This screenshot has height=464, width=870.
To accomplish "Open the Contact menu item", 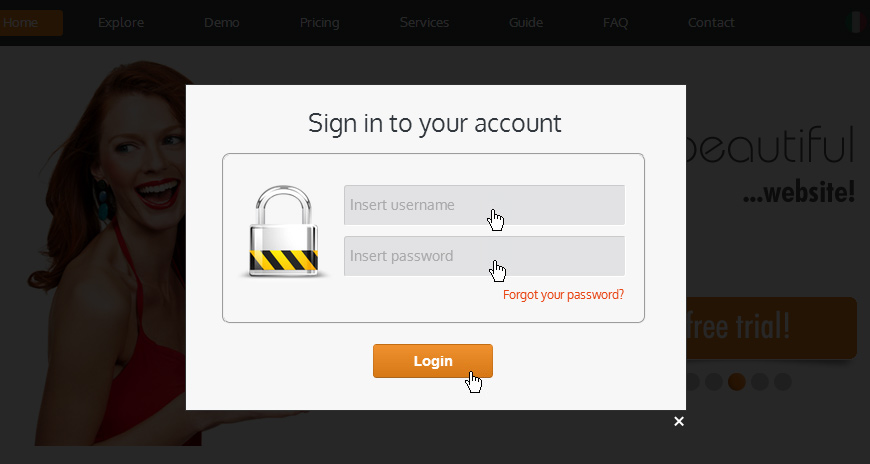I will [711, 23].
